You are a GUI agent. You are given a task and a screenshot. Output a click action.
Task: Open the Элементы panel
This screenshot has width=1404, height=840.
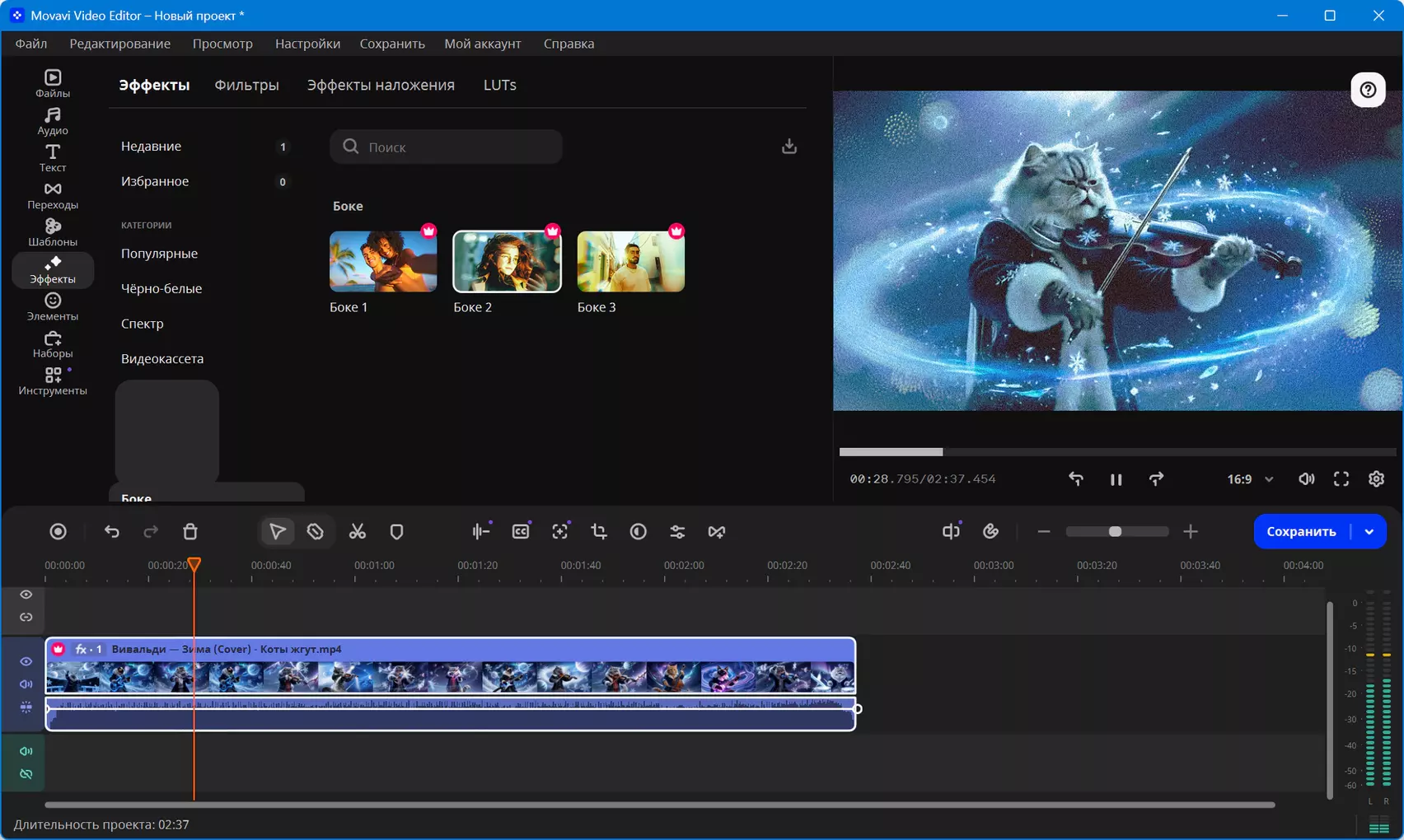tap(53, 306)
